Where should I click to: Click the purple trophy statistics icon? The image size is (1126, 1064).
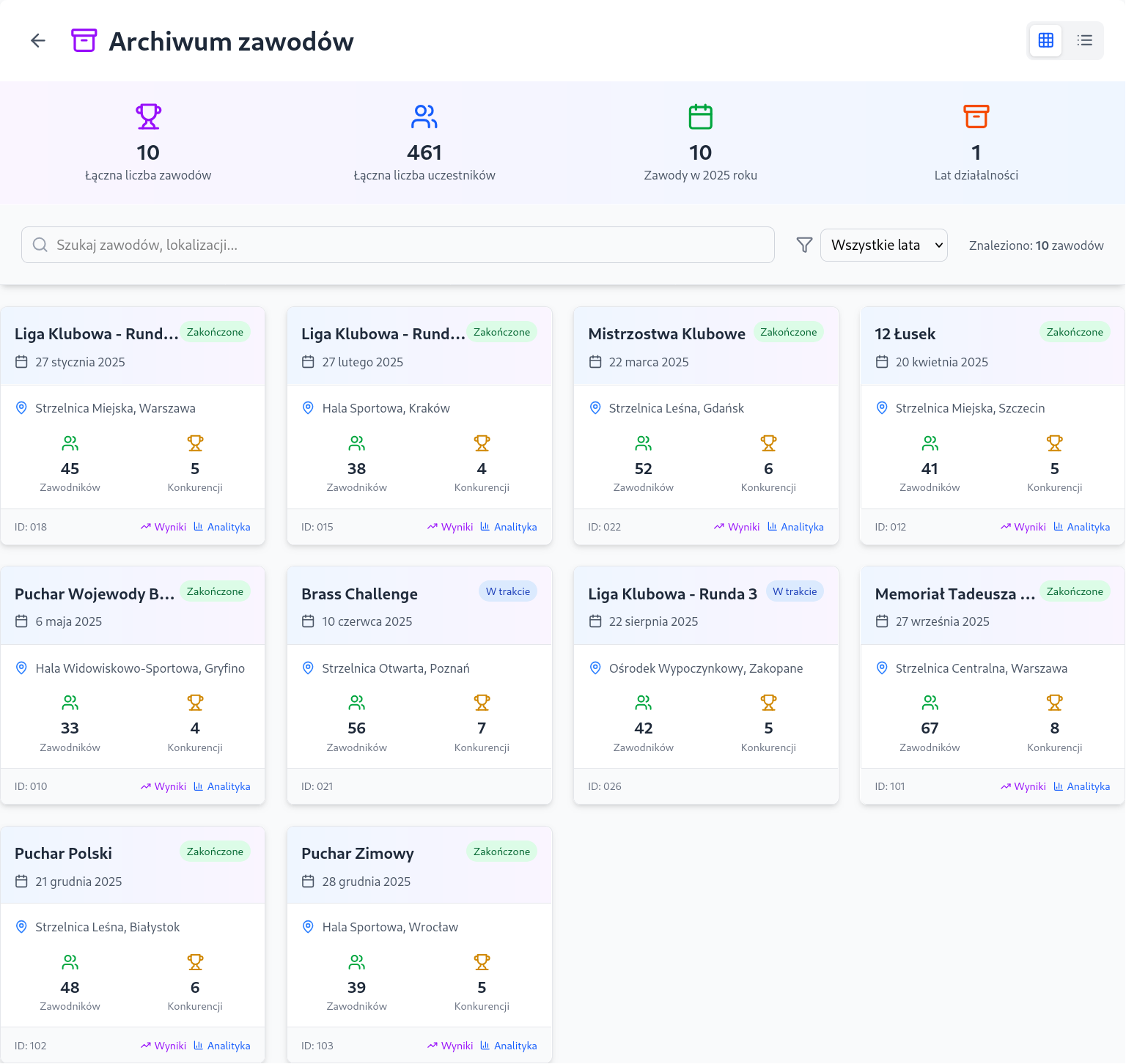(x=148, y=117)
